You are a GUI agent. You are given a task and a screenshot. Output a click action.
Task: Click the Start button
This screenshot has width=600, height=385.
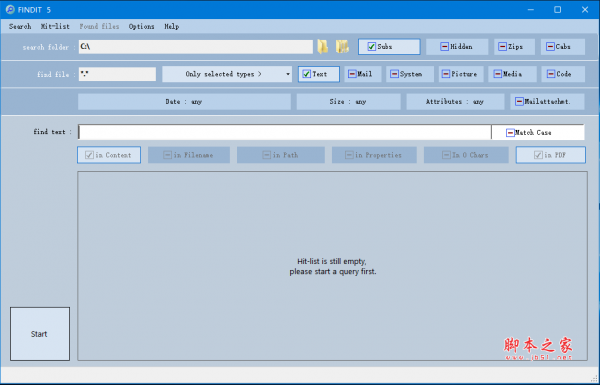click(x=40, y=334)
